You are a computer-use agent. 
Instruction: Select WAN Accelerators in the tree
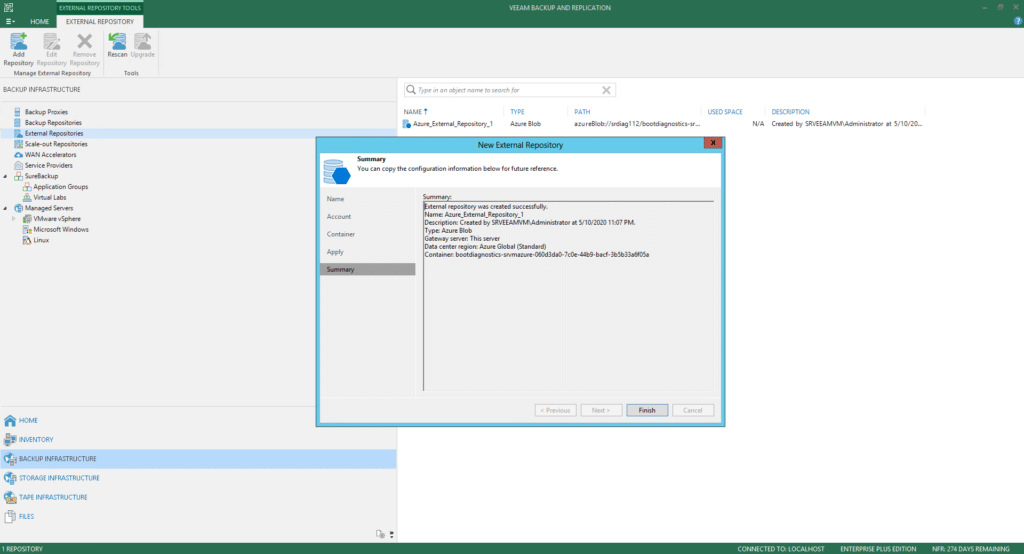point(50,155)
